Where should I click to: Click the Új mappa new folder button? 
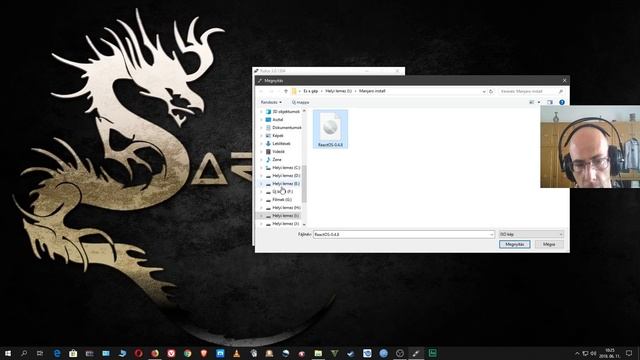(x=301, y=102)
